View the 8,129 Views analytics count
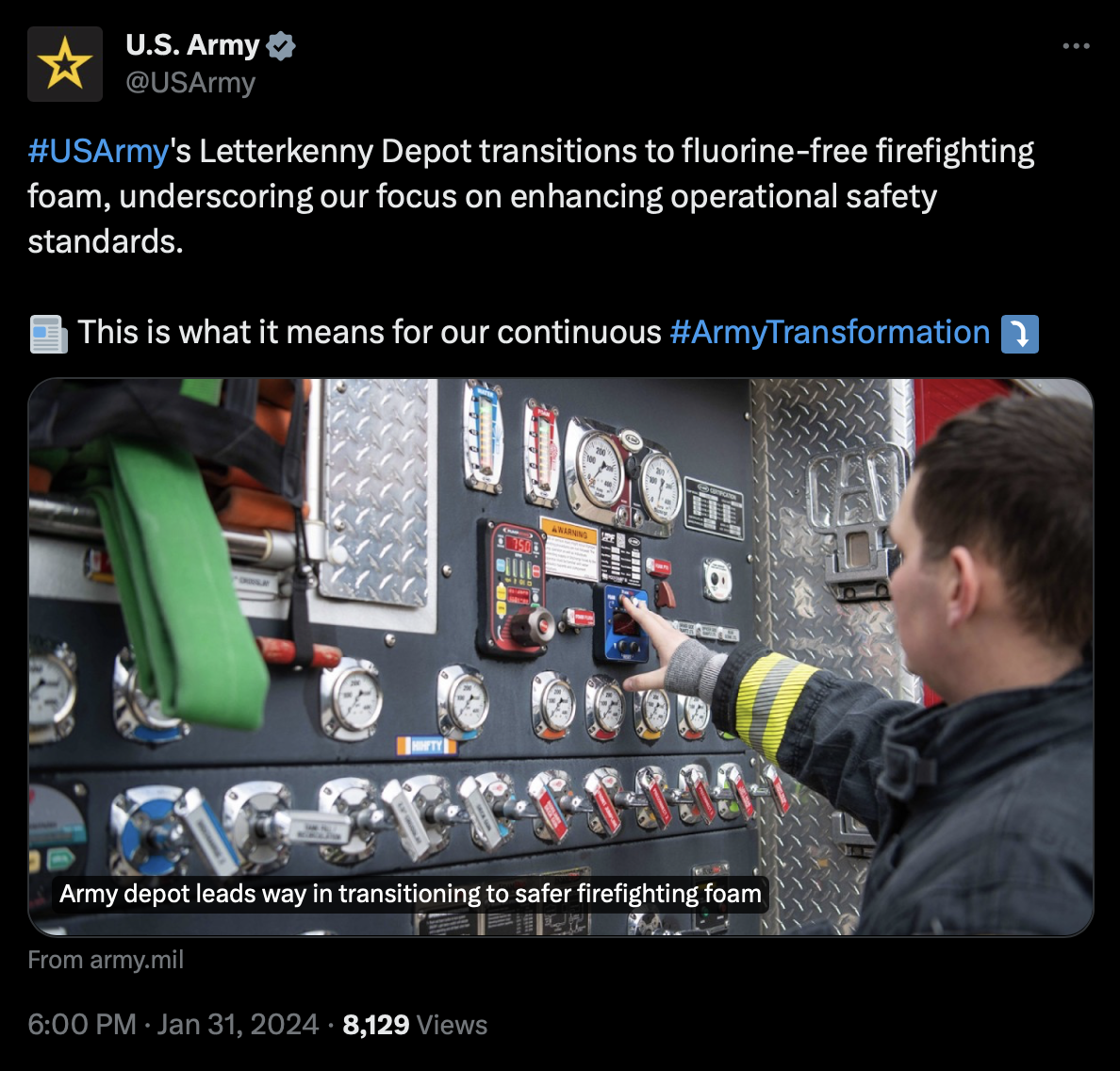The image size is (1120, 1071). (x=414, y=1024)
